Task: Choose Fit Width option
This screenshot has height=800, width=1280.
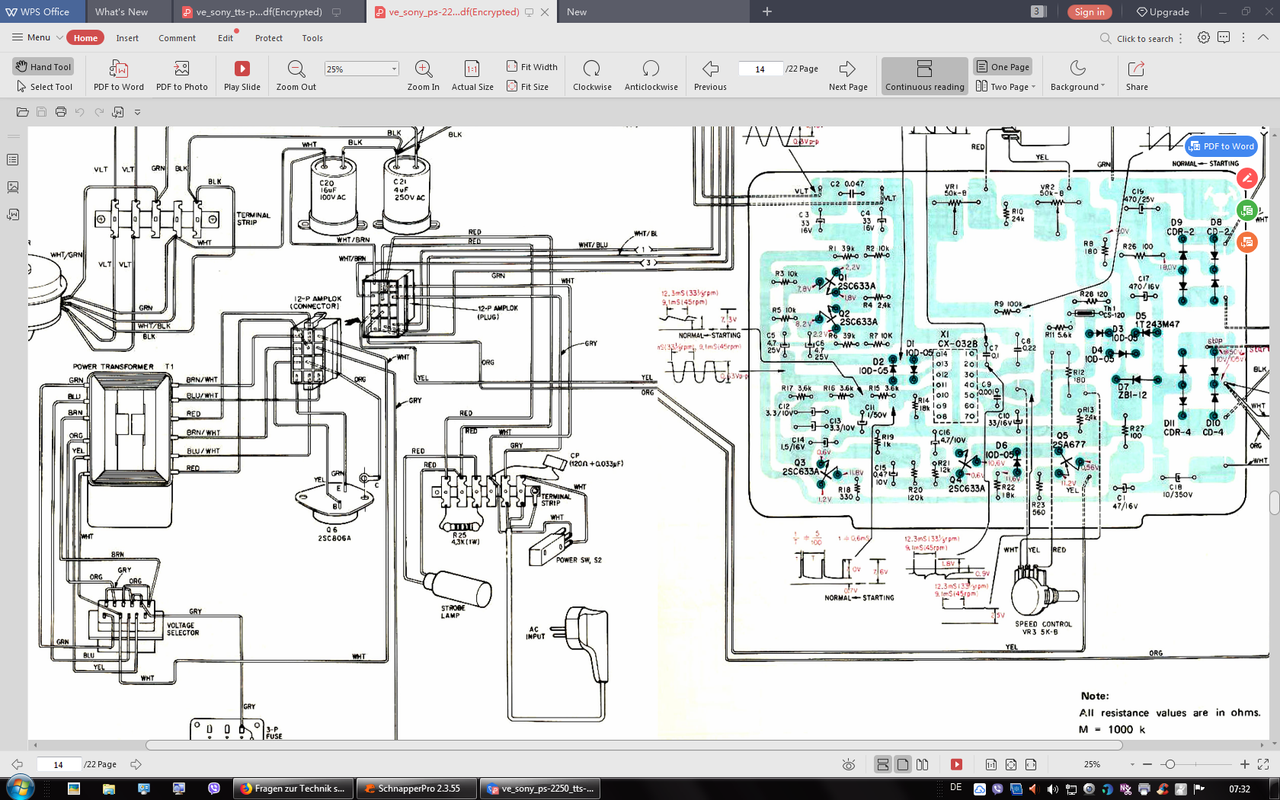Action: [x=532, y=67]
